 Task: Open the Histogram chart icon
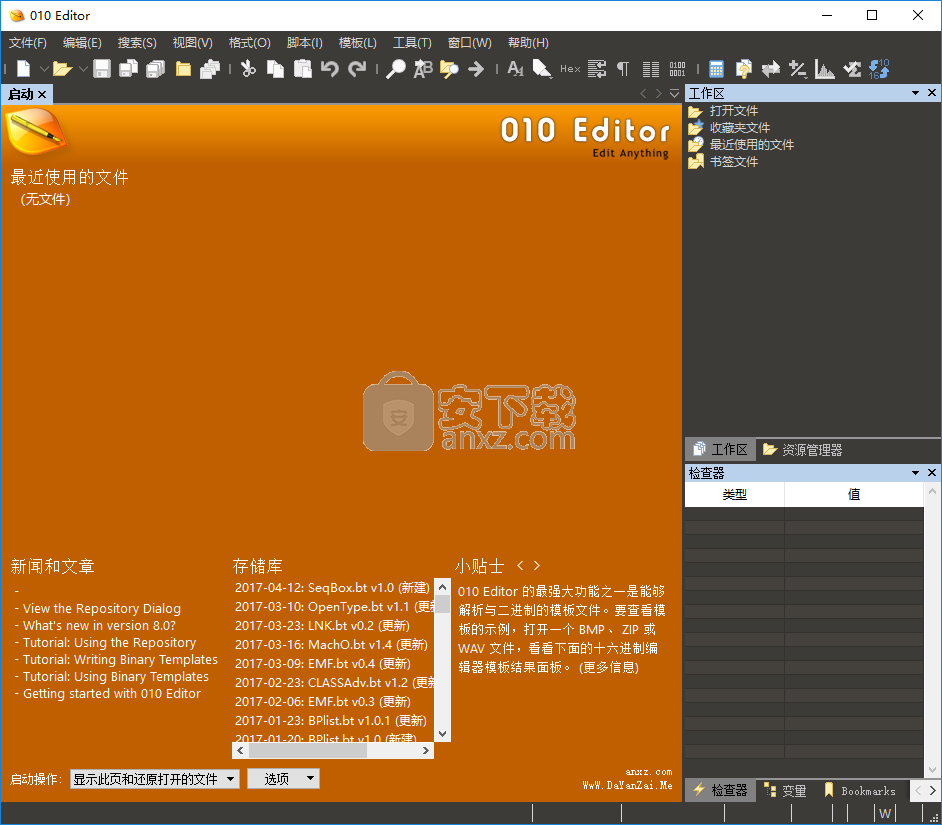pyautogui.click(x=825, y=69)
